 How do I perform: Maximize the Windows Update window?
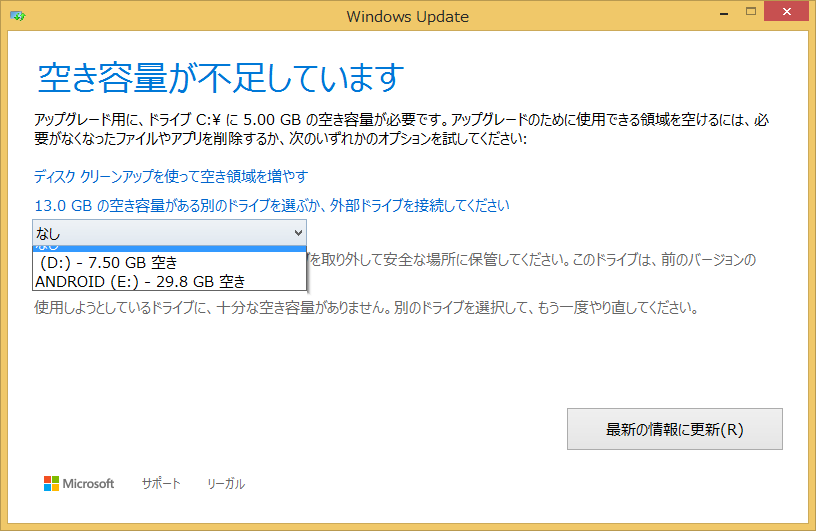(750, 11)
